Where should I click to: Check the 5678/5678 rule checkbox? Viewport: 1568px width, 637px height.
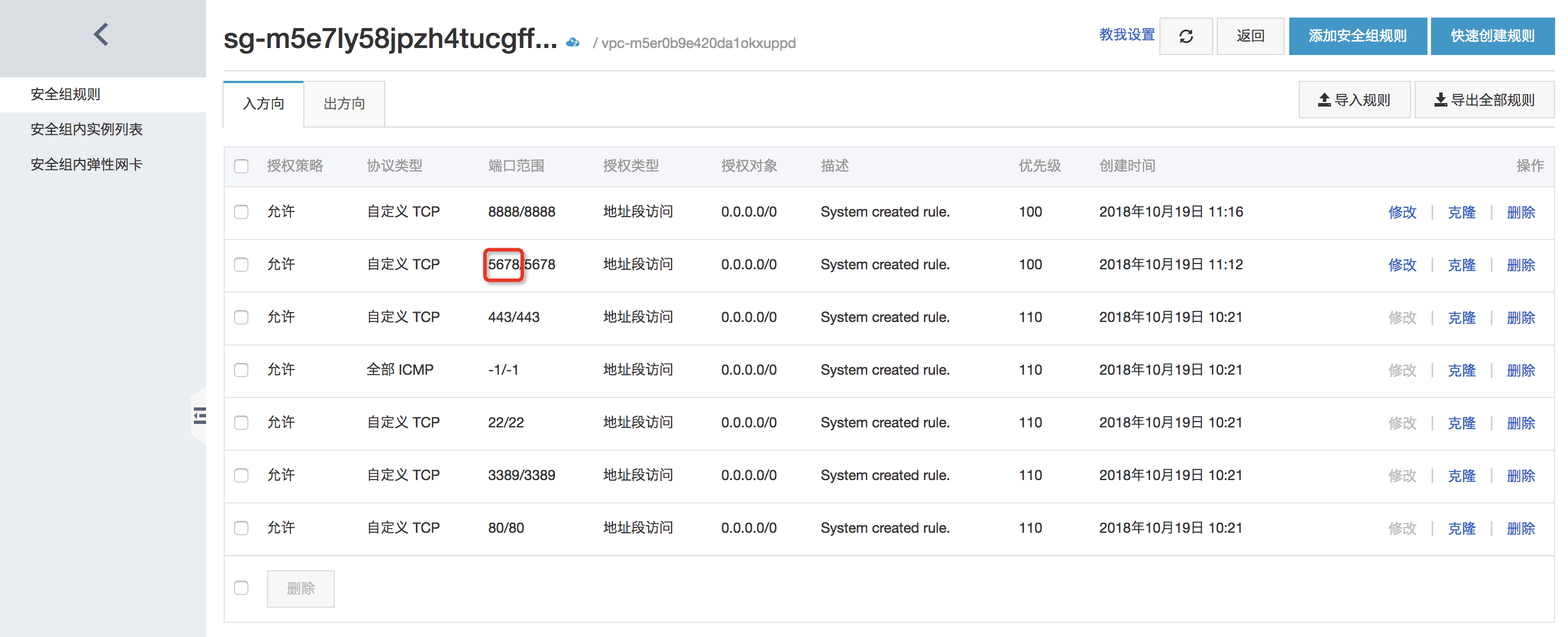click(x=241, y=265)
